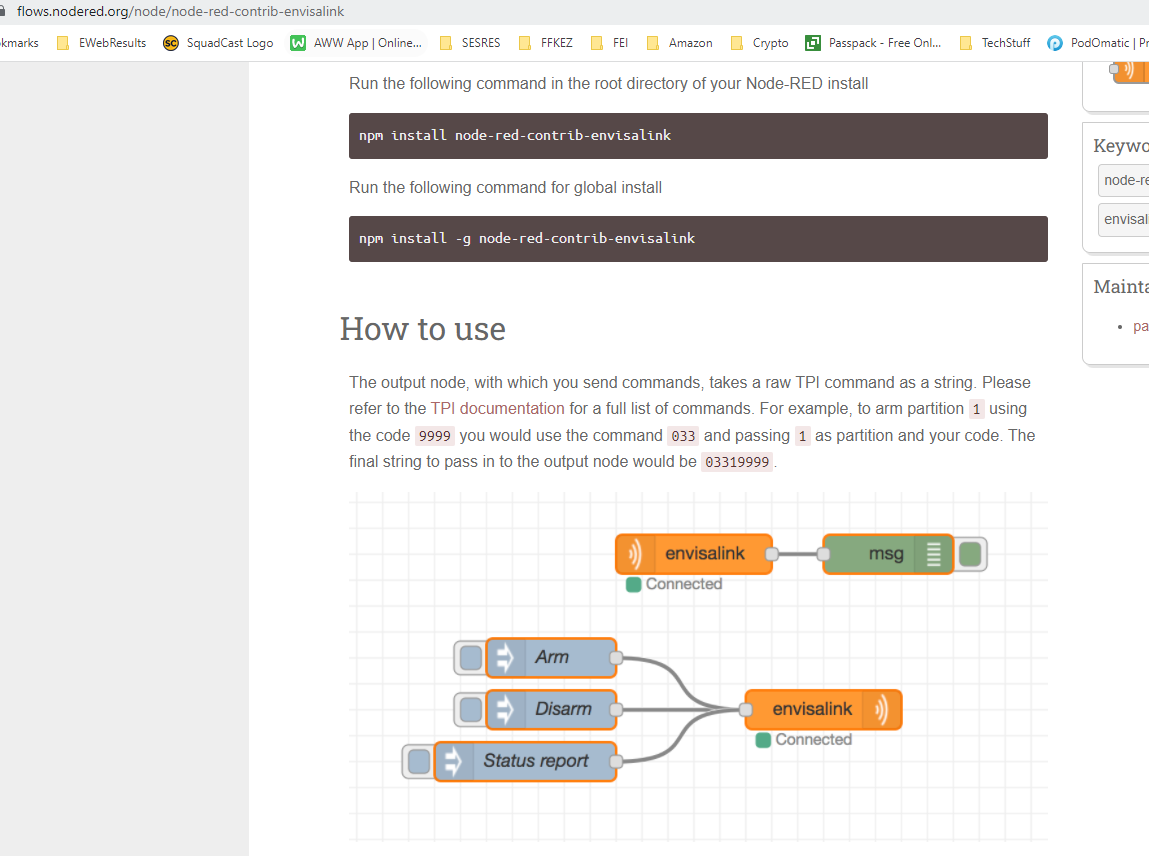Click Connected status under output envisalink node
Viewport: 1149px width, 856px height.
805,740
